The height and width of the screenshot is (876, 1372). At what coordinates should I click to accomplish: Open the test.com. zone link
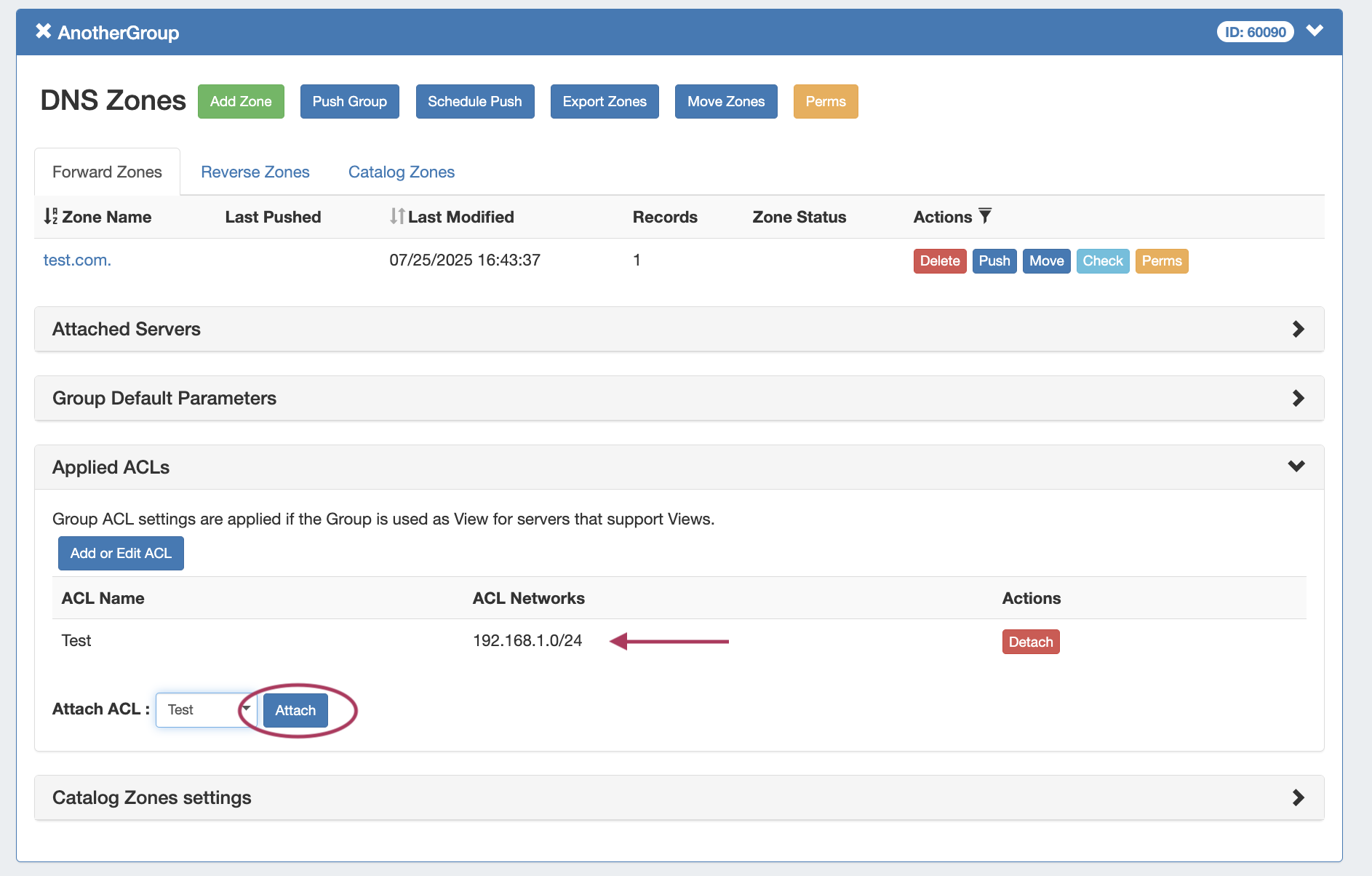pos(77,260)
